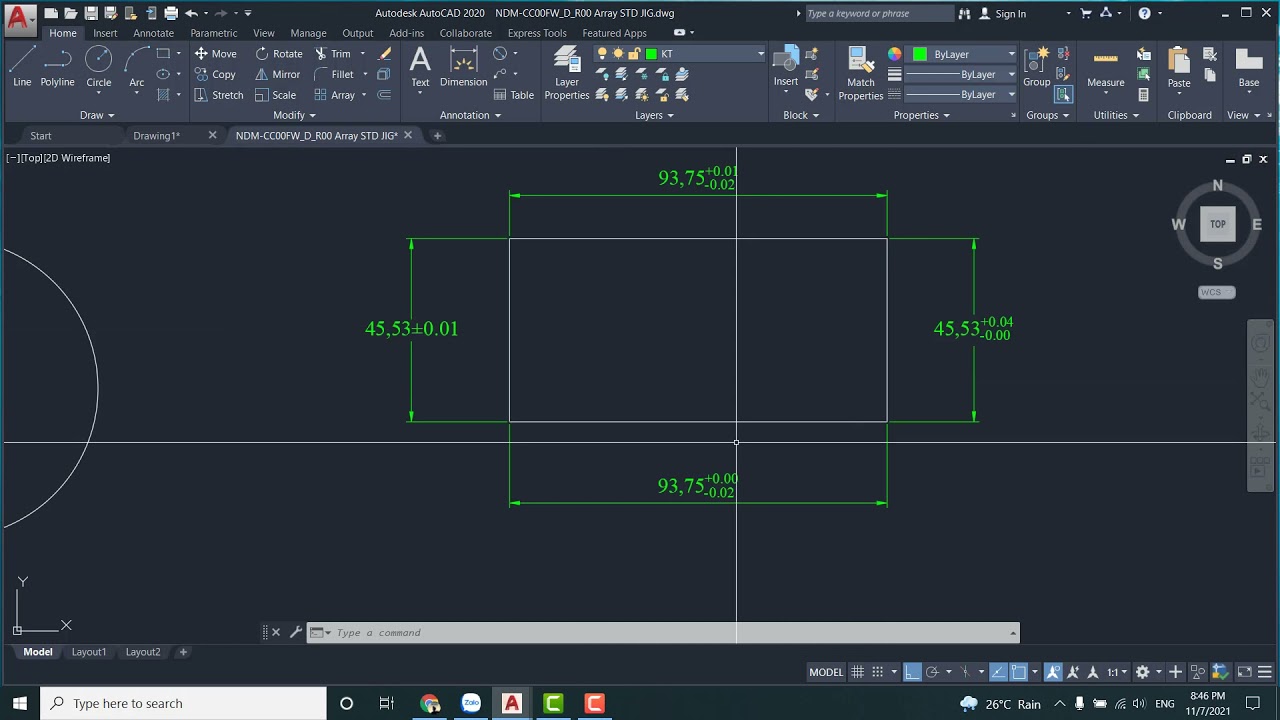Viewport: 1280px width, 720px height.
Task: Insert a Table
Action: (x=514, y=95)
